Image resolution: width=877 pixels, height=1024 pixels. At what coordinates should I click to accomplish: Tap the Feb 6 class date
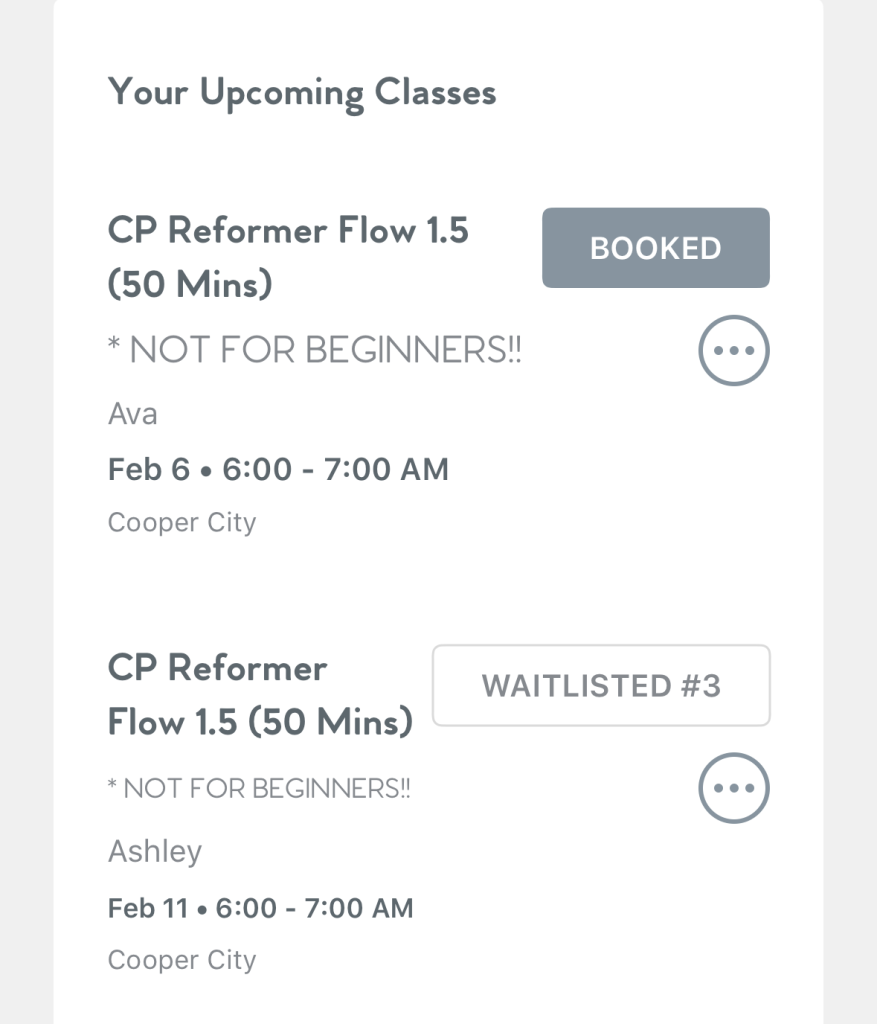(148, 469)
